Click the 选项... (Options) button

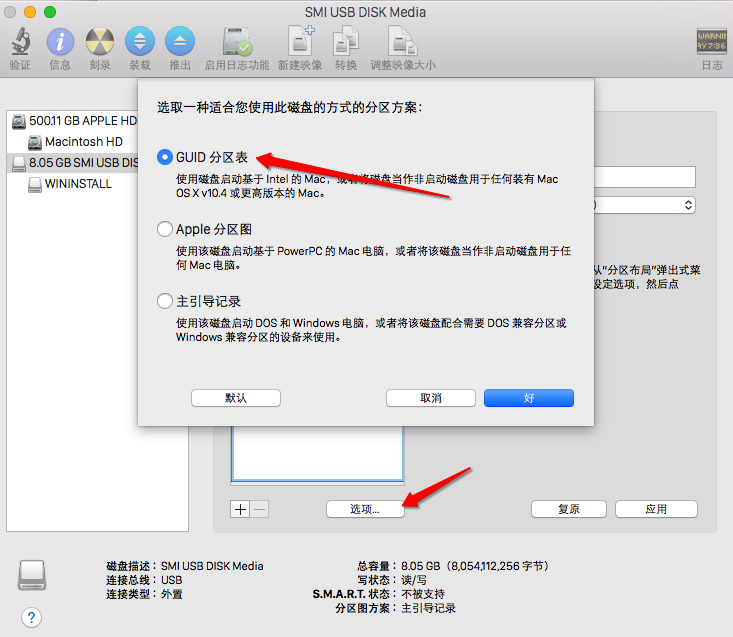coord(365,509)
